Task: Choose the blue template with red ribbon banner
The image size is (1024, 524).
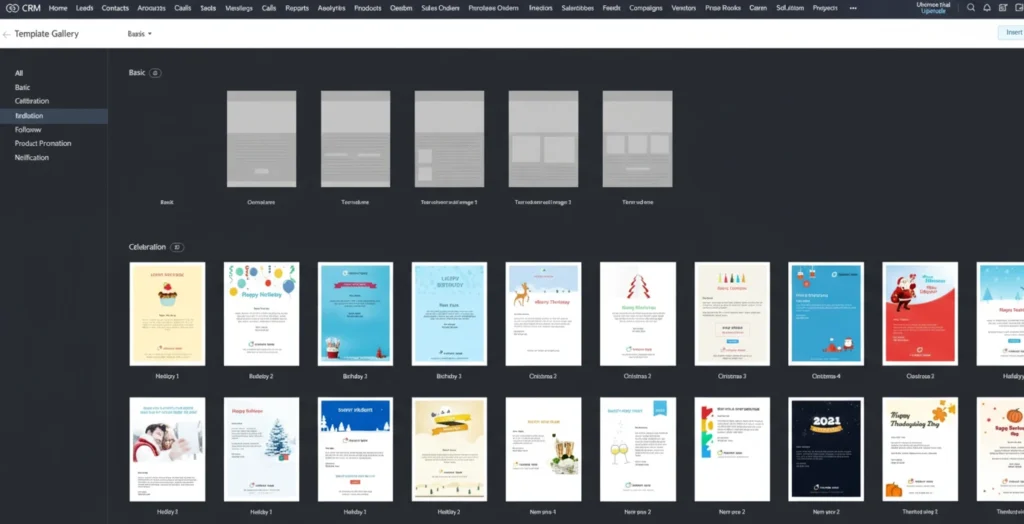Action: pyautogui.click(x=355, y=314)
